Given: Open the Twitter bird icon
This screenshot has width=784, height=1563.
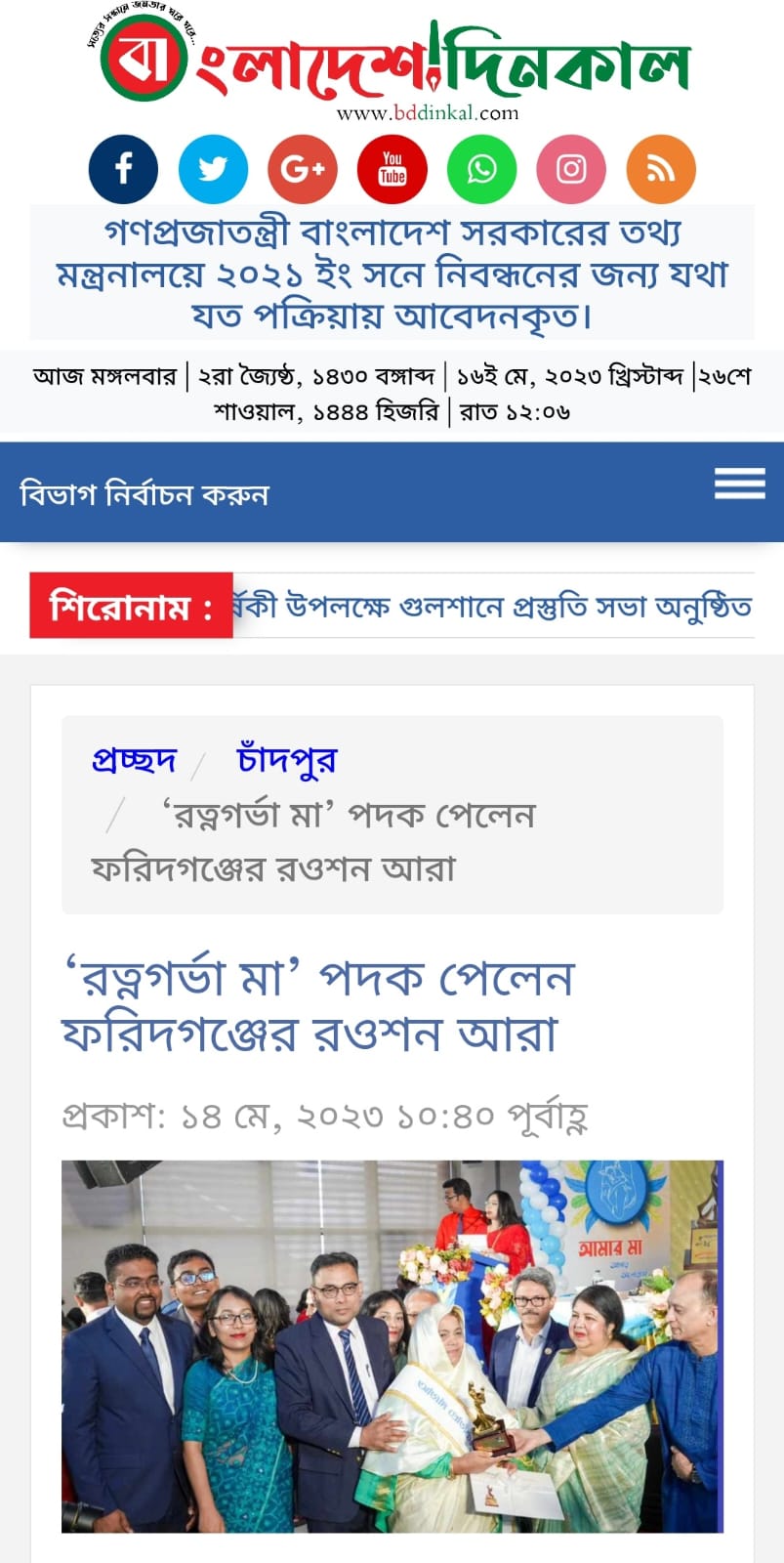Looking at the screenshot, I should (x=213, y=169).
